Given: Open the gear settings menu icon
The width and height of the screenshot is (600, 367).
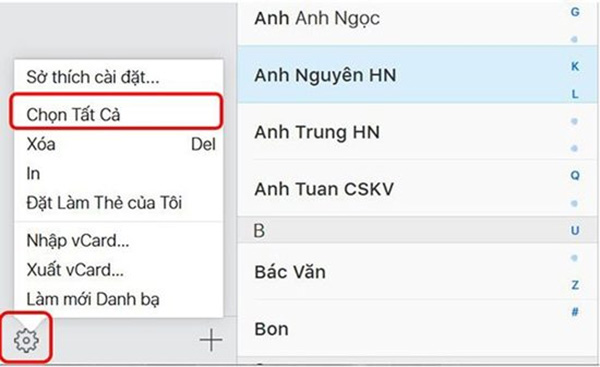Looking at the screenshot, I should tap(26, 340).
